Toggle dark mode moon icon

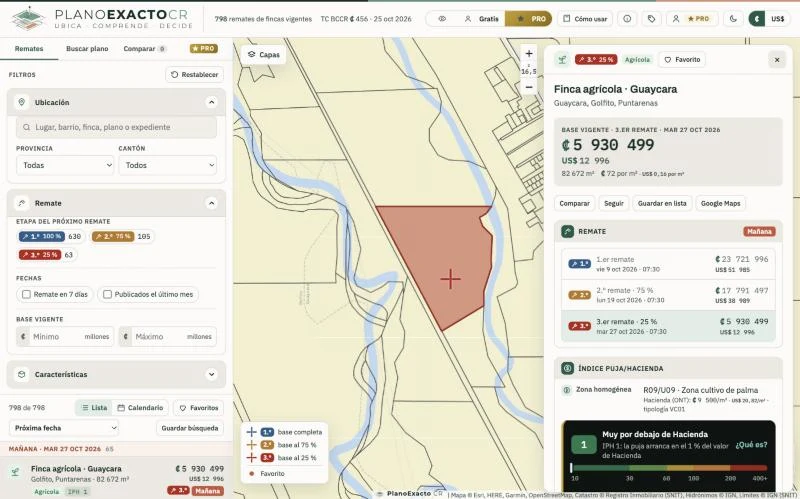point(733,19)
